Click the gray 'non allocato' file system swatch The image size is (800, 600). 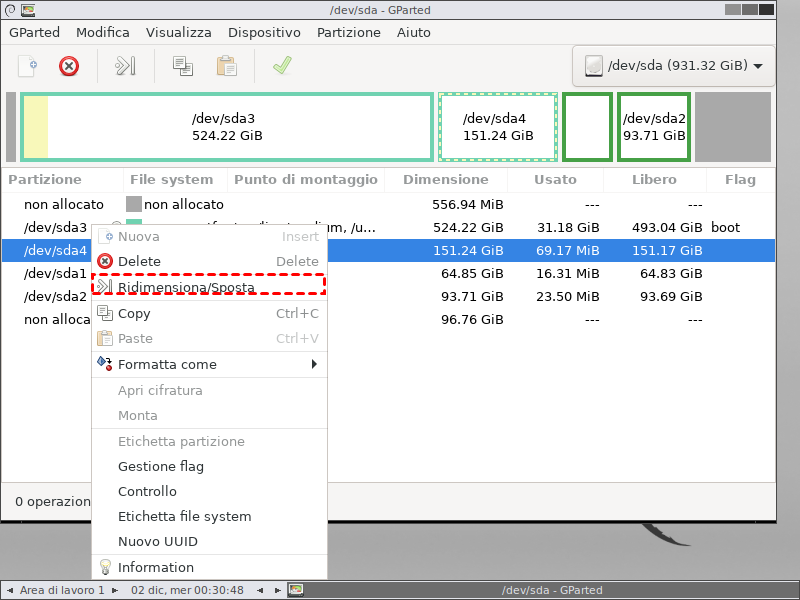coord(134,204)
